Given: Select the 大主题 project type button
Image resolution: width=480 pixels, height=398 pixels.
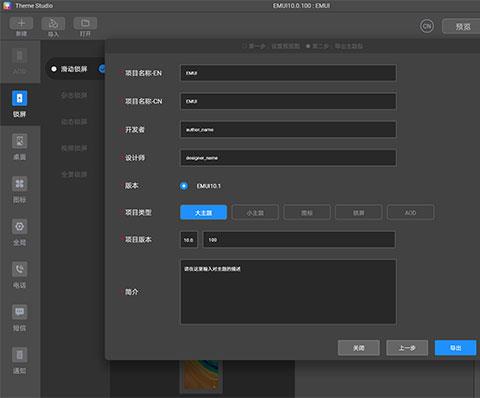Looking at the screenshot, I should 203,213.
